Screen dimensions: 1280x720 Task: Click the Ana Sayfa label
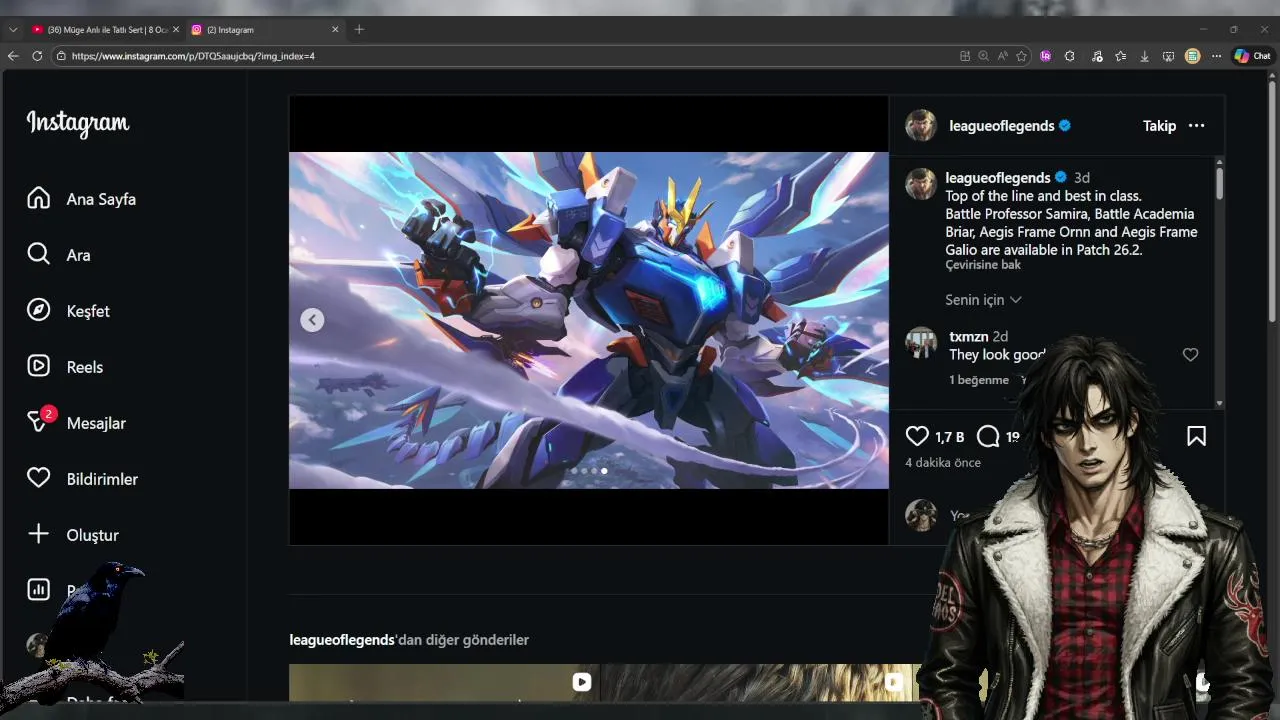101,199
